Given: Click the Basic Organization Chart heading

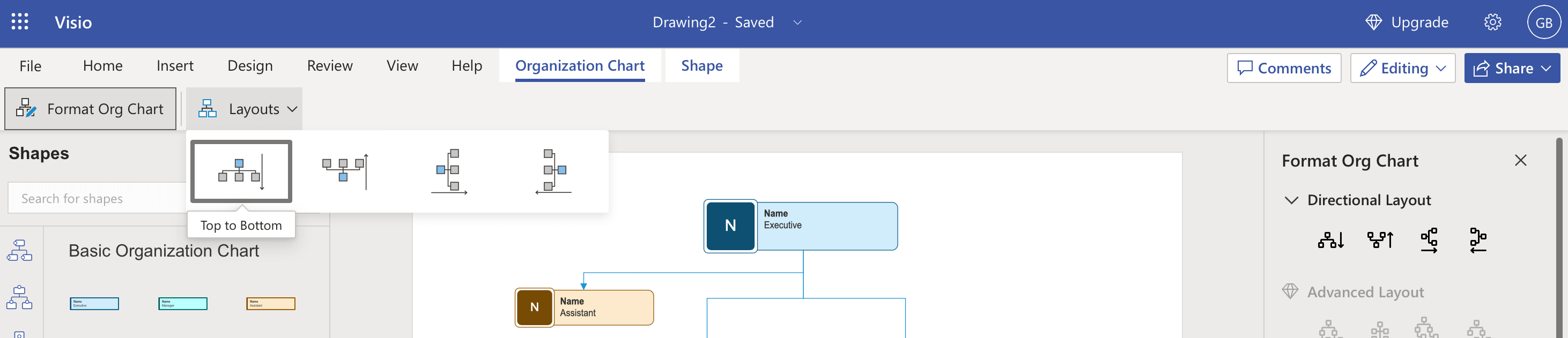Looking at the screenshot, I should [x=164, y=251].
